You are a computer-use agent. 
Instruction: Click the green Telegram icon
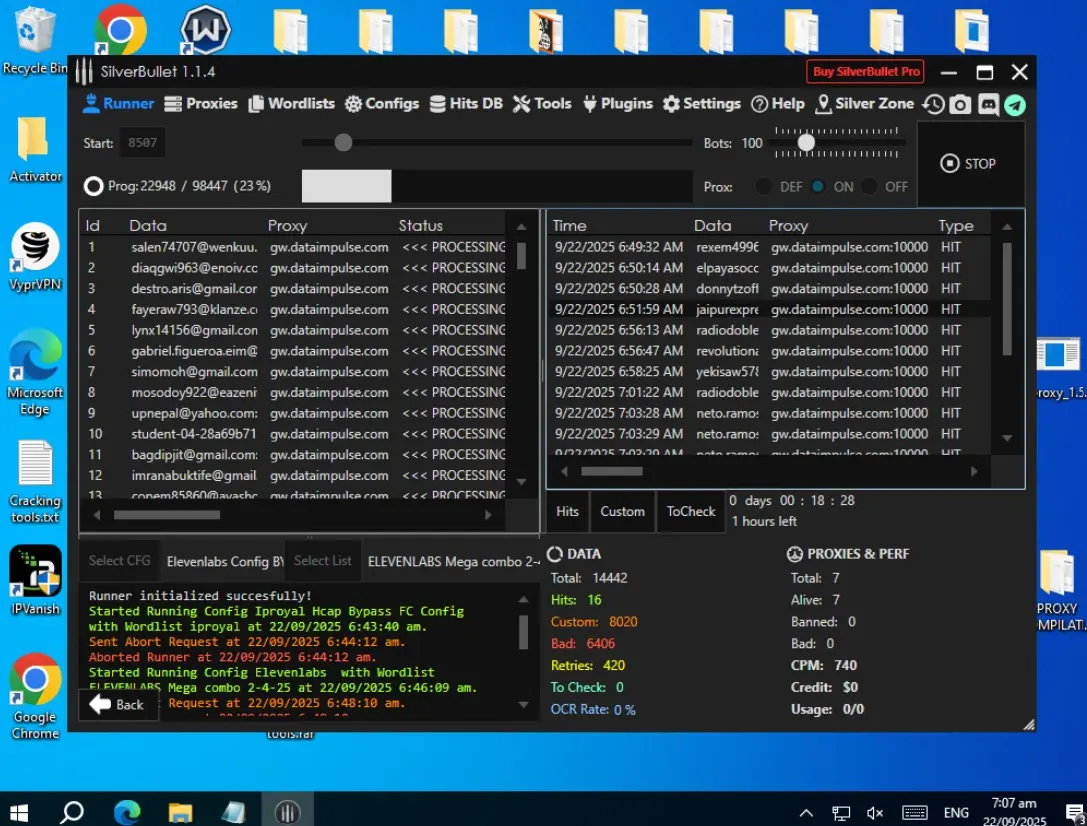(x=1015, y=105)
